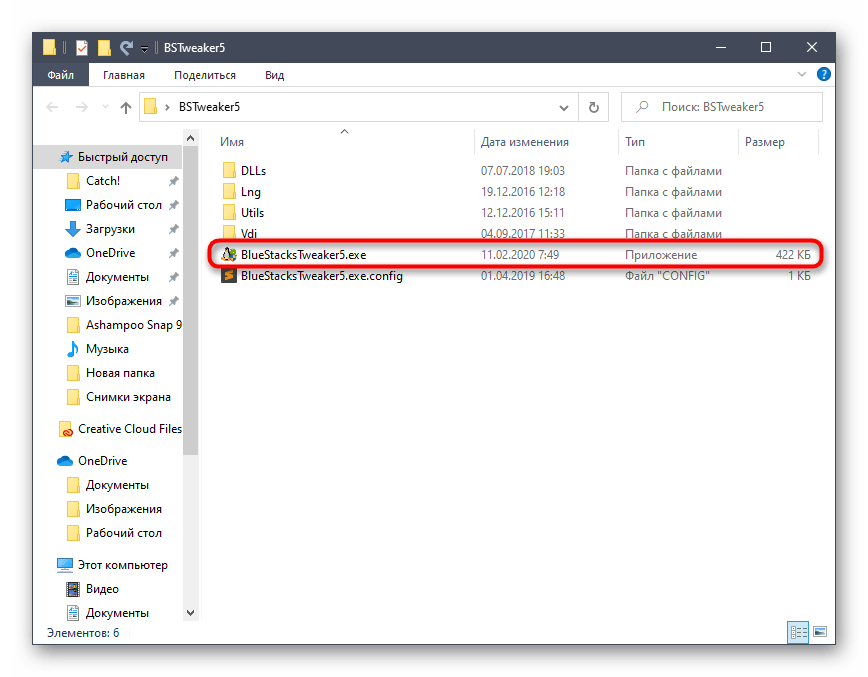Image resolution: width=868 pixels, height=677 pixels.
Task: Click the pin icon next to Загрузки
Action: tap(173, 229)
